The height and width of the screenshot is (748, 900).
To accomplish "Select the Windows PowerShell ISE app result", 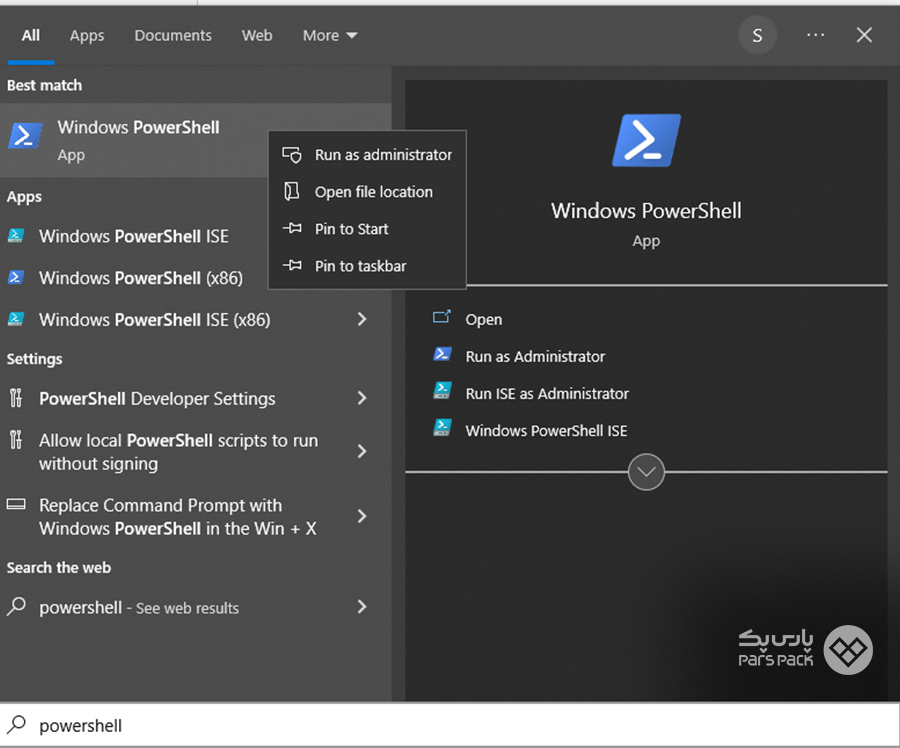I will coord(134,236).
